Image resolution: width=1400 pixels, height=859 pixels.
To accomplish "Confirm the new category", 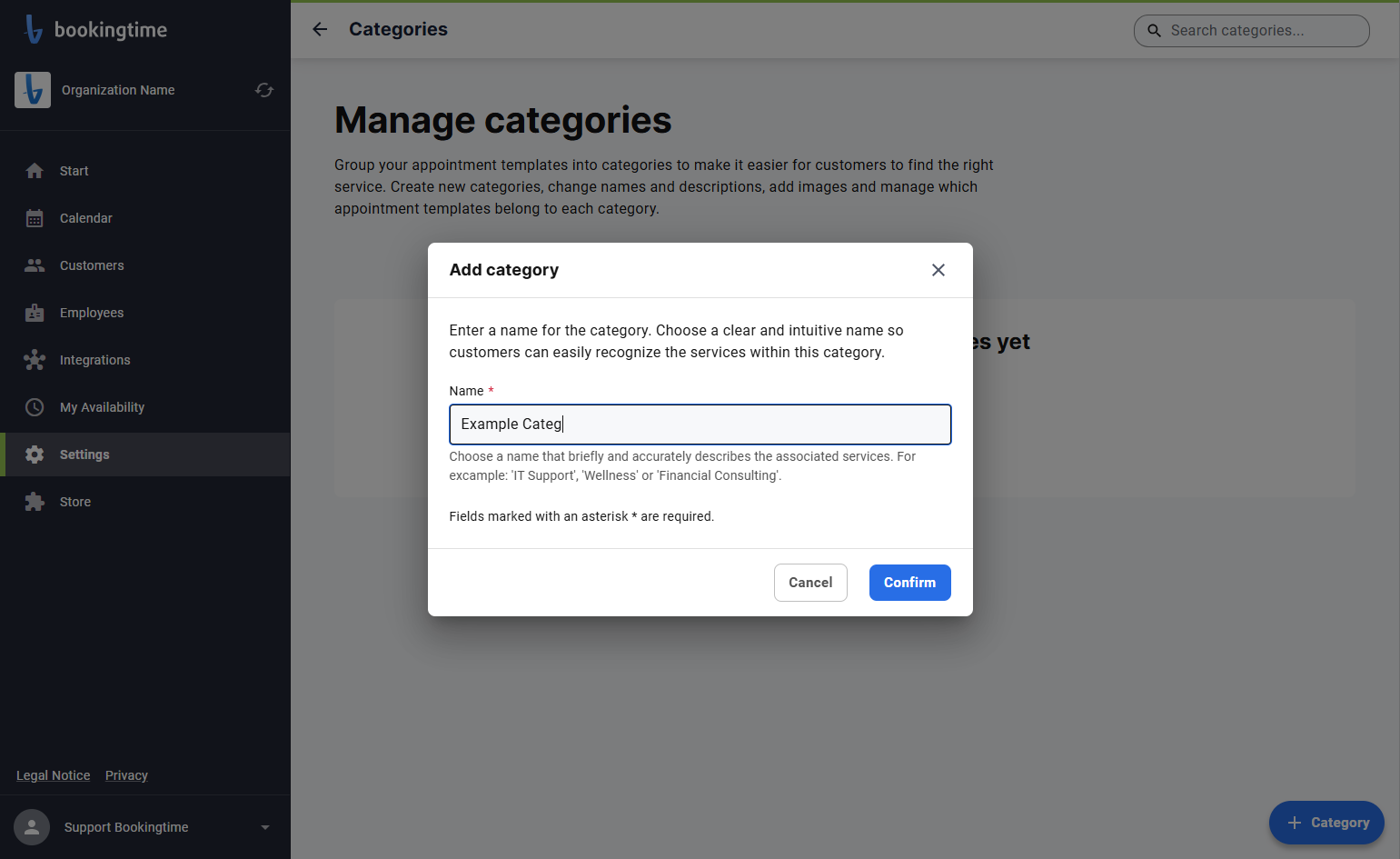I will pyautogui.click(x=909, y=583).
